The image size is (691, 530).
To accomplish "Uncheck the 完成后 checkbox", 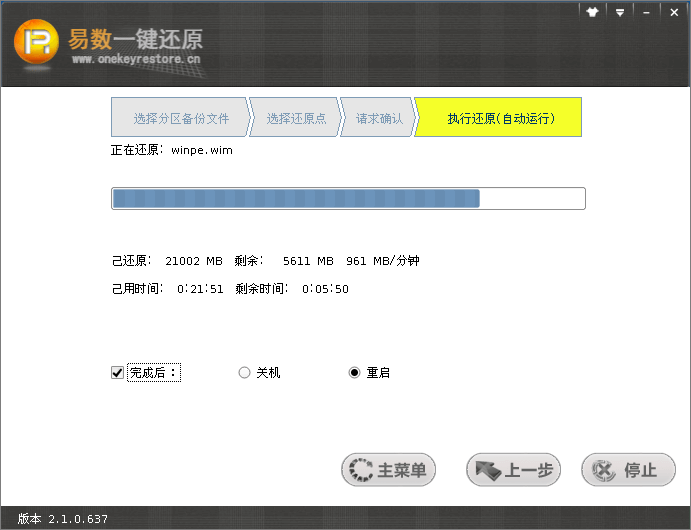I will pyautogui.click(x=118, y=373).
